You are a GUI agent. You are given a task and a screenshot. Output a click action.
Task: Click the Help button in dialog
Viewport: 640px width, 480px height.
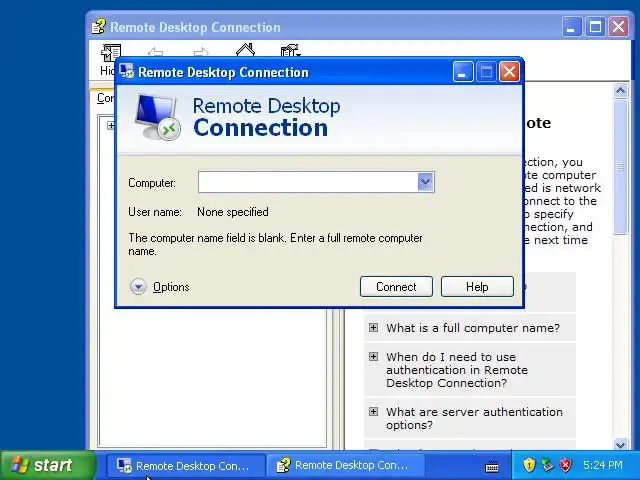click(x=477, y=287)
